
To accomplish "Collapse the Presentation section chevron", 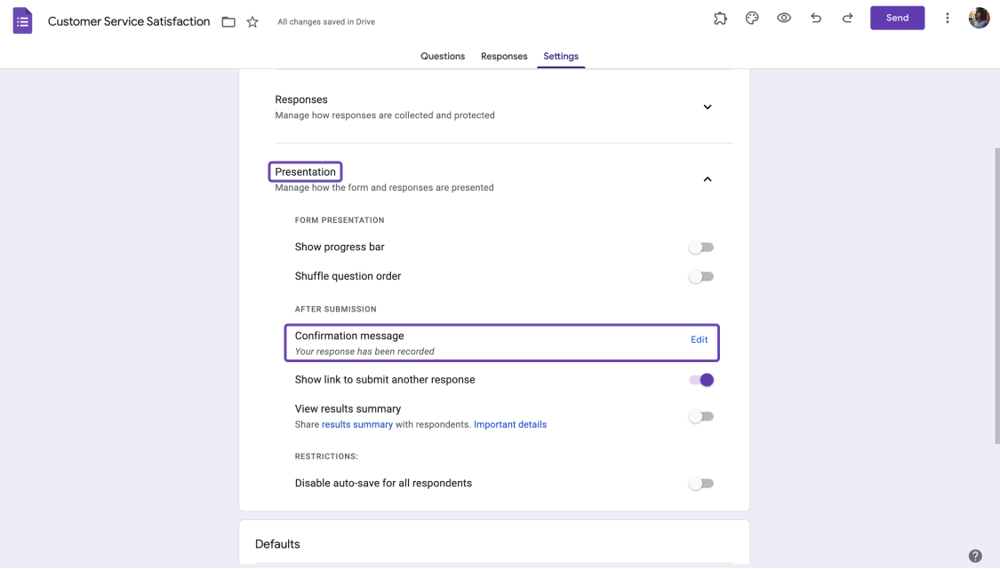I will [707, 180].
